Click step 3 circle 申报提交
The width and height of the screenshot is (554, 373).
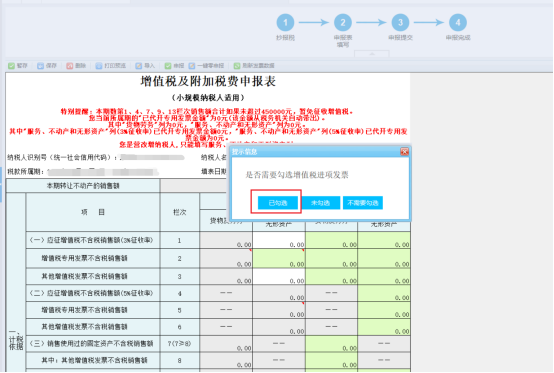click(400, 23)
